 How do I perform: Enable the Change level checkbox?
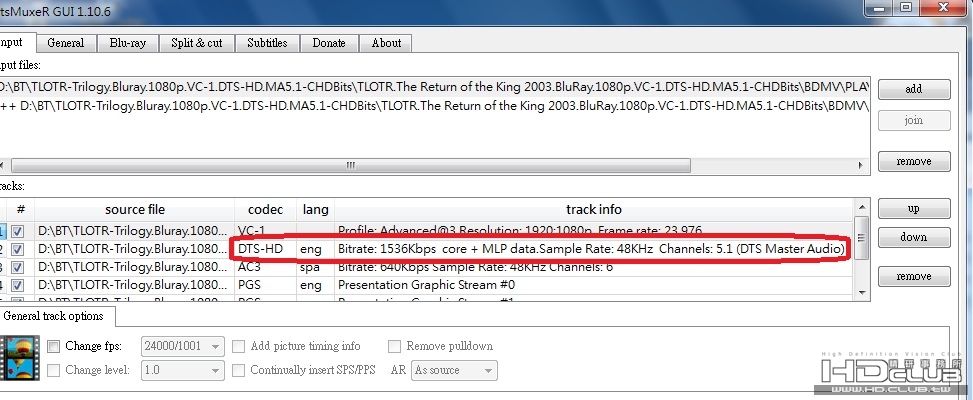(54, 370)
